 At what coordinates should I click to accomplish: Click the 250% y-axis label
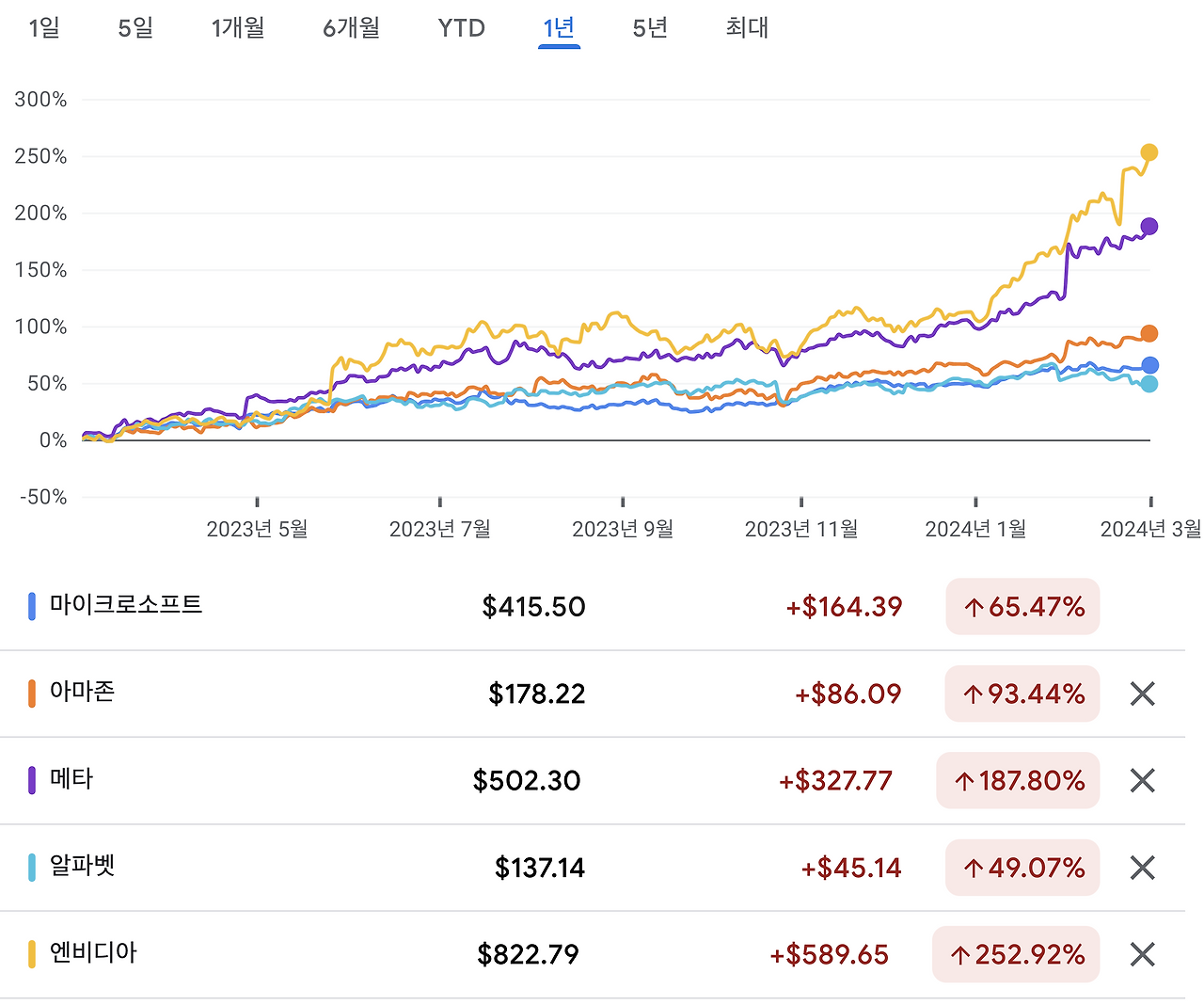(40, 156)
